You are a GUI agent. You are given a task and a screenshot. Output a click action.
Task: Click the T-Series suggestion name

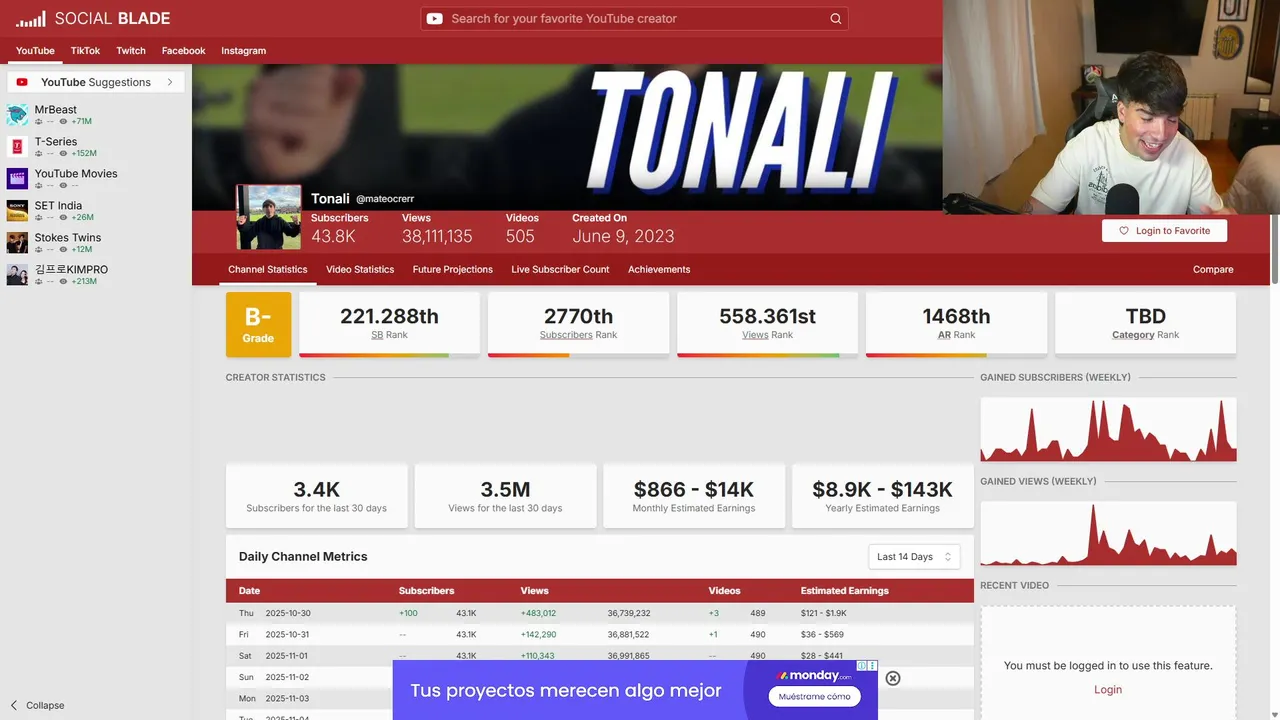[56, 142]
